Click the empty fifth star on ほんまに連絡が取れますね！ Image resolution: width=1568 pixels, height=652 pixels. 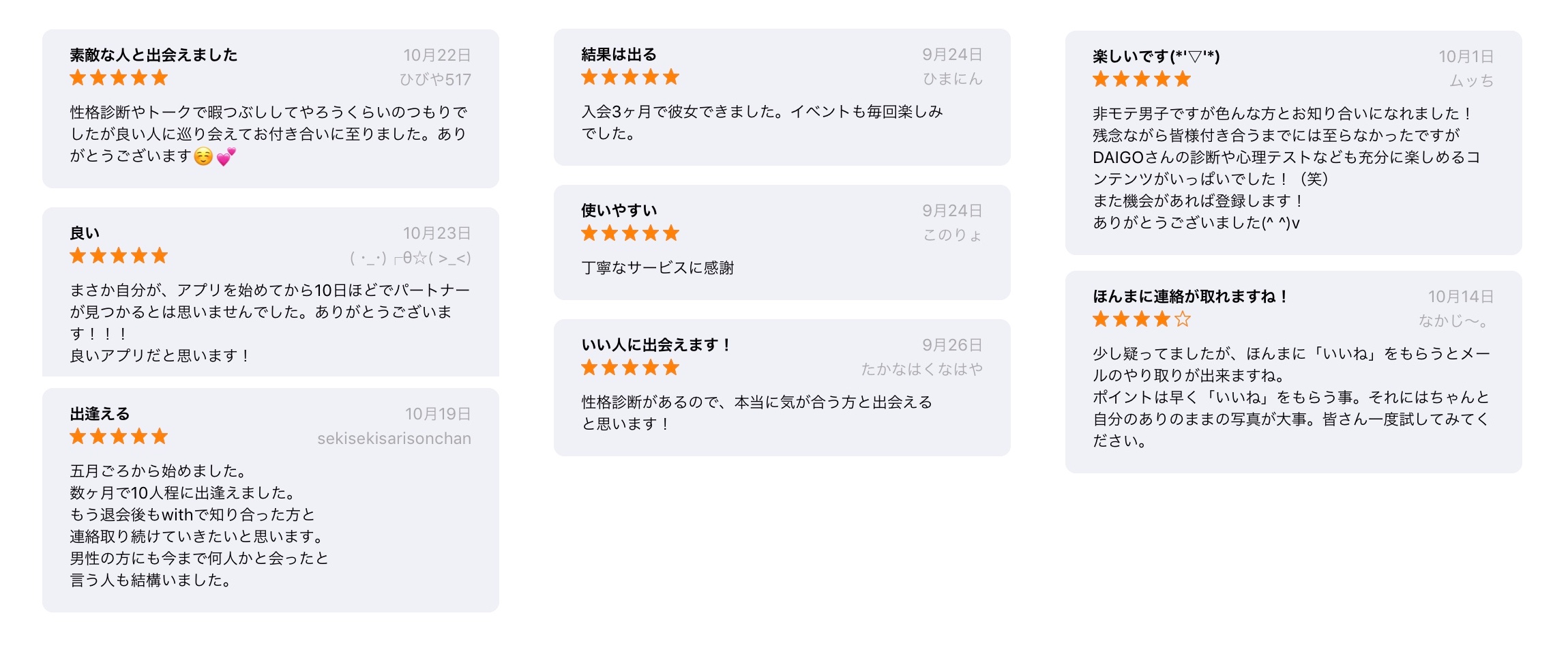1183,318
